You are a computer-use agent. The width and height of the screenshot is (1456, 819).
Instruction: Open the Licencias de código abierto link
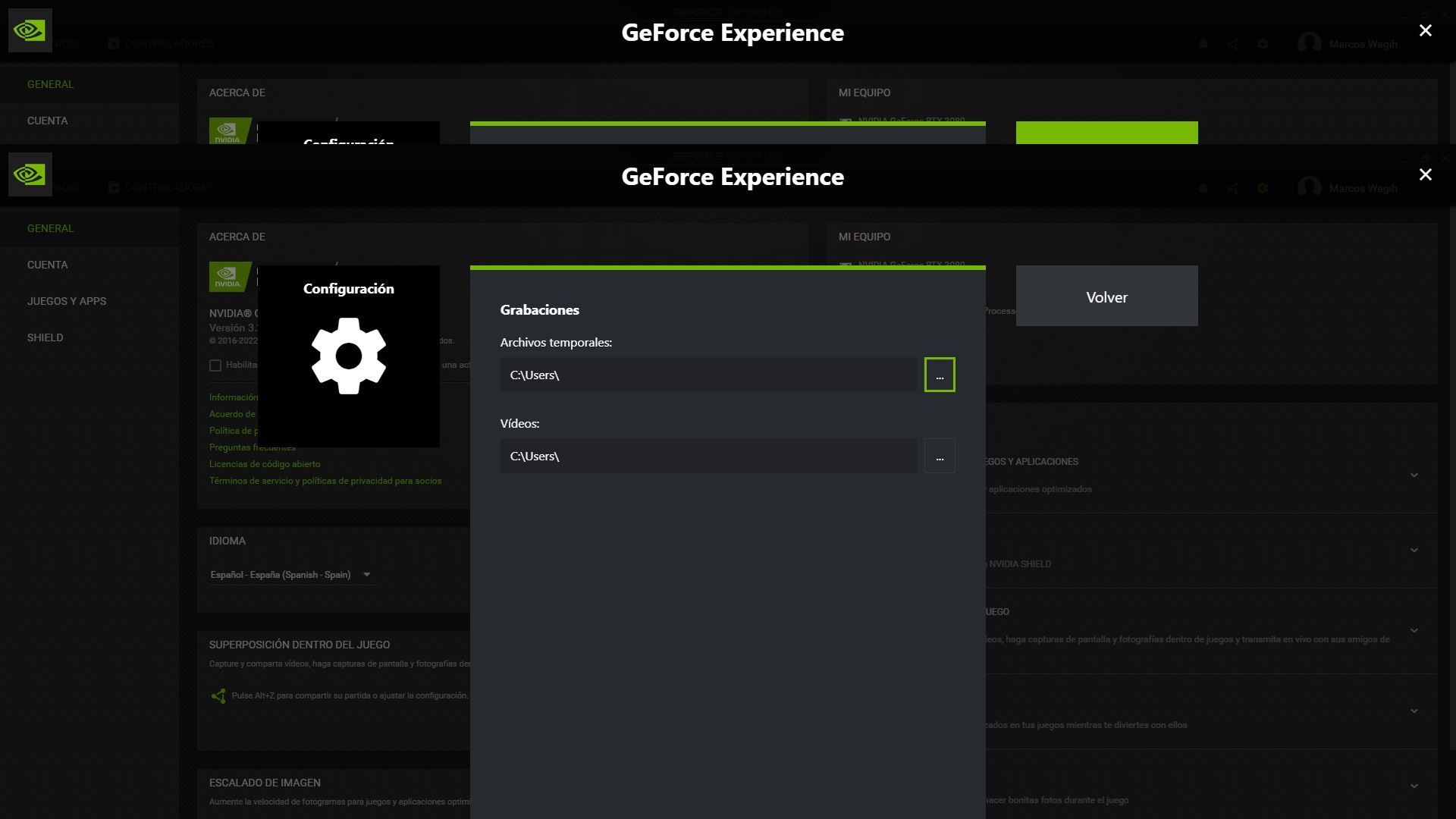[x=265, y=464]
